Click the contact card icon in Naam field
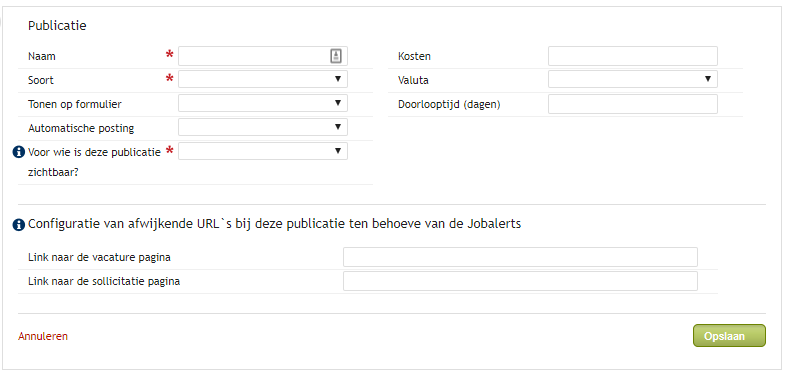 pos(335,56)
